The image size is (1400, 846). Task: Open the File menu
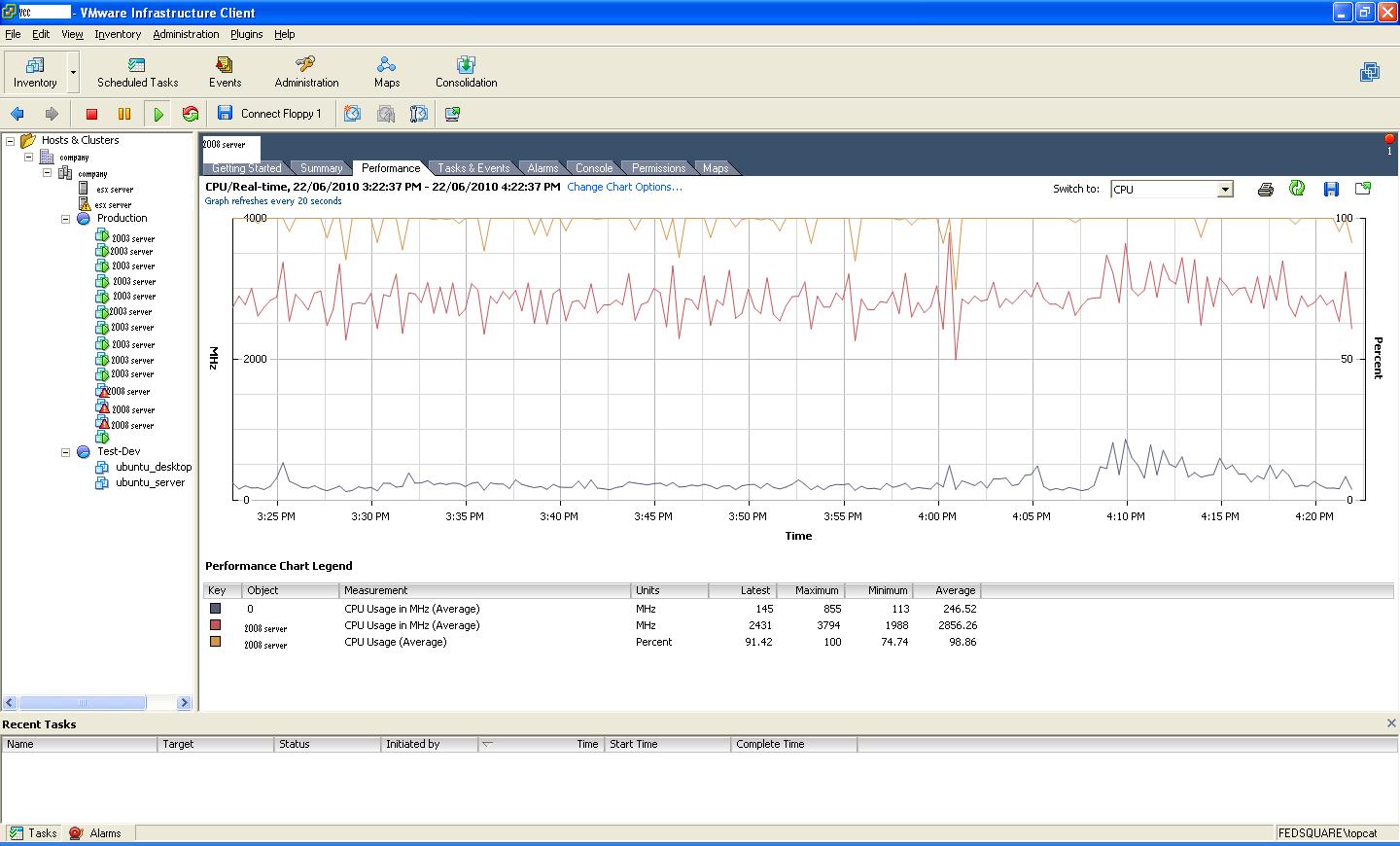pos(13,34)
